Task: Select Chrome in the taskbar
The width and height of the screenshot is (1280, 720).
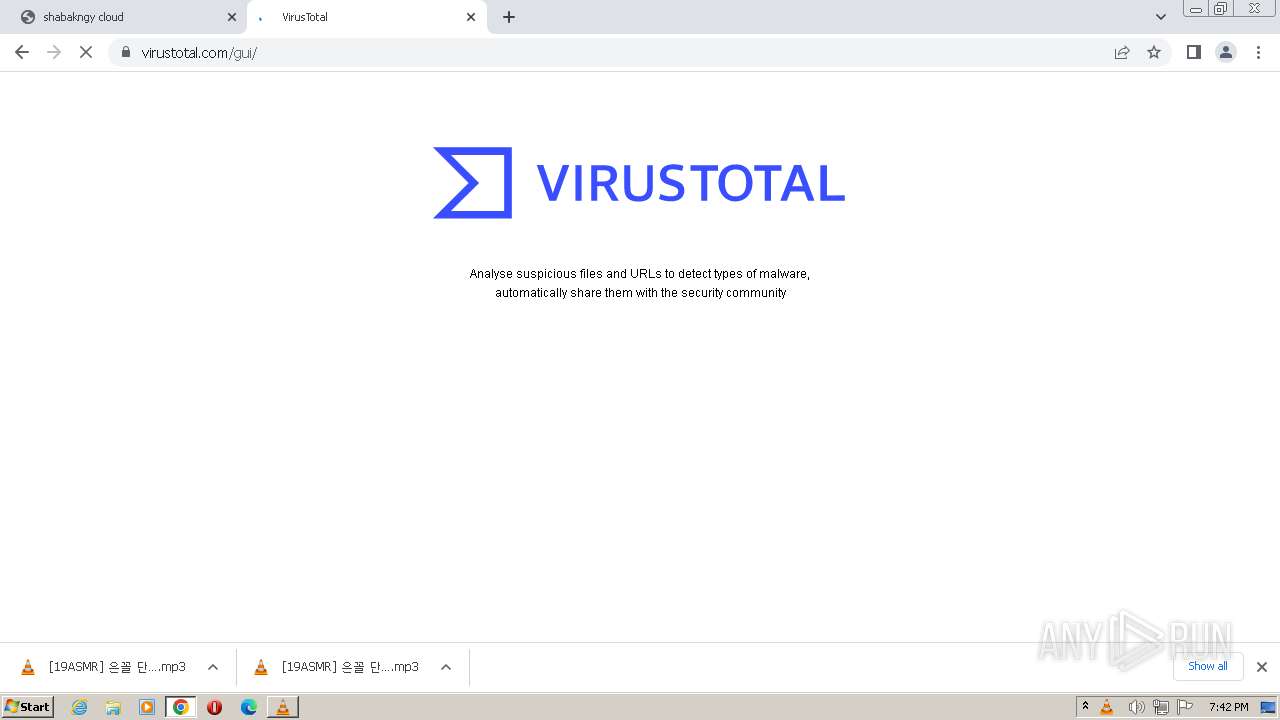Action: tap(181, 707)
